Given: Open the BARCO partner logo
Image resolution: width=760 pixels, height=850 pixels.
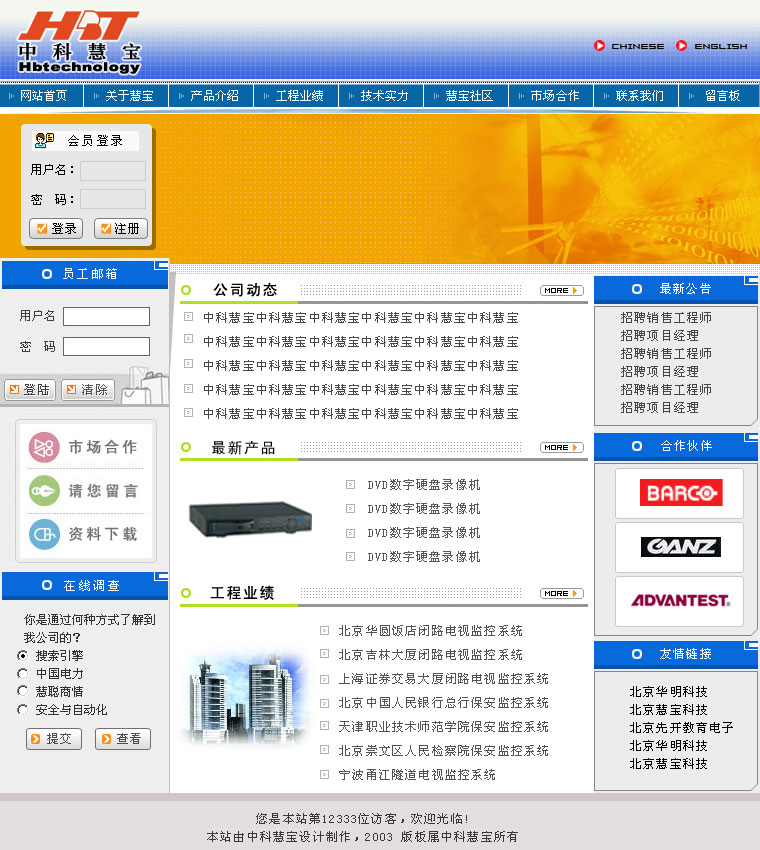Looking at the screenshot, I should pos(679,493).
